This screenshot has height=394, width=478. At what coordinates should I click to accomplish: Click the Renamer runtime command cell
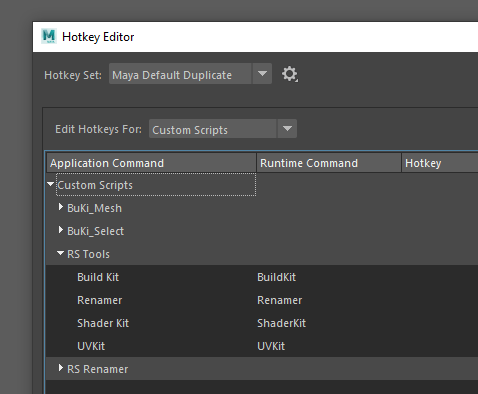(x=280, y=300)
